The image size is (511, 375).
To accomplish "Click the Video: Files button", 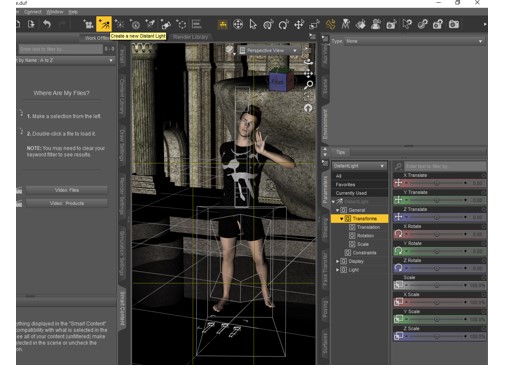I will (67, 190).
